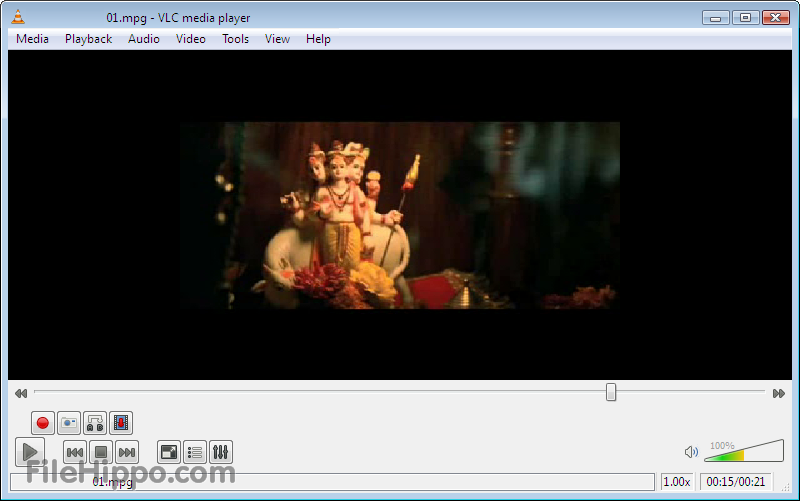Click the VLC cone title bar icon
Image resolution: width=800 pixels, height=501 pixels.
[18, 17]
